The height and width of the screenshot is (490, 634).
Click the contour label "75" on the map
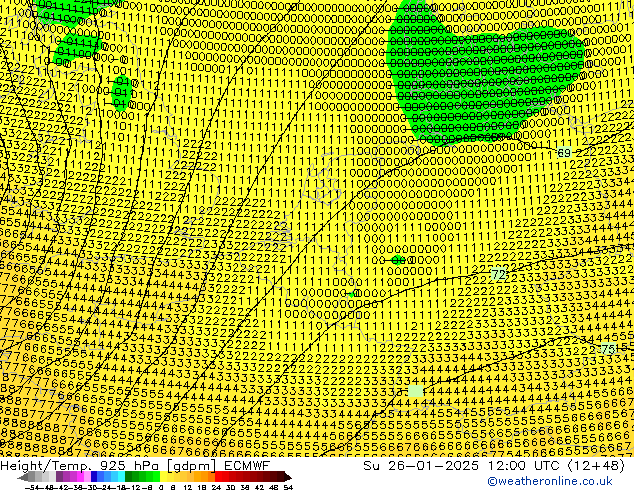[608, 348]
